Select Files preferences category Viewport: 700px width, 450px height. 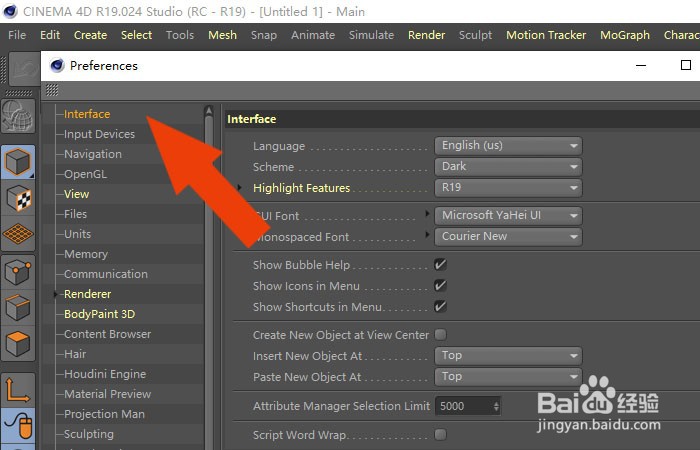[75, 214]
